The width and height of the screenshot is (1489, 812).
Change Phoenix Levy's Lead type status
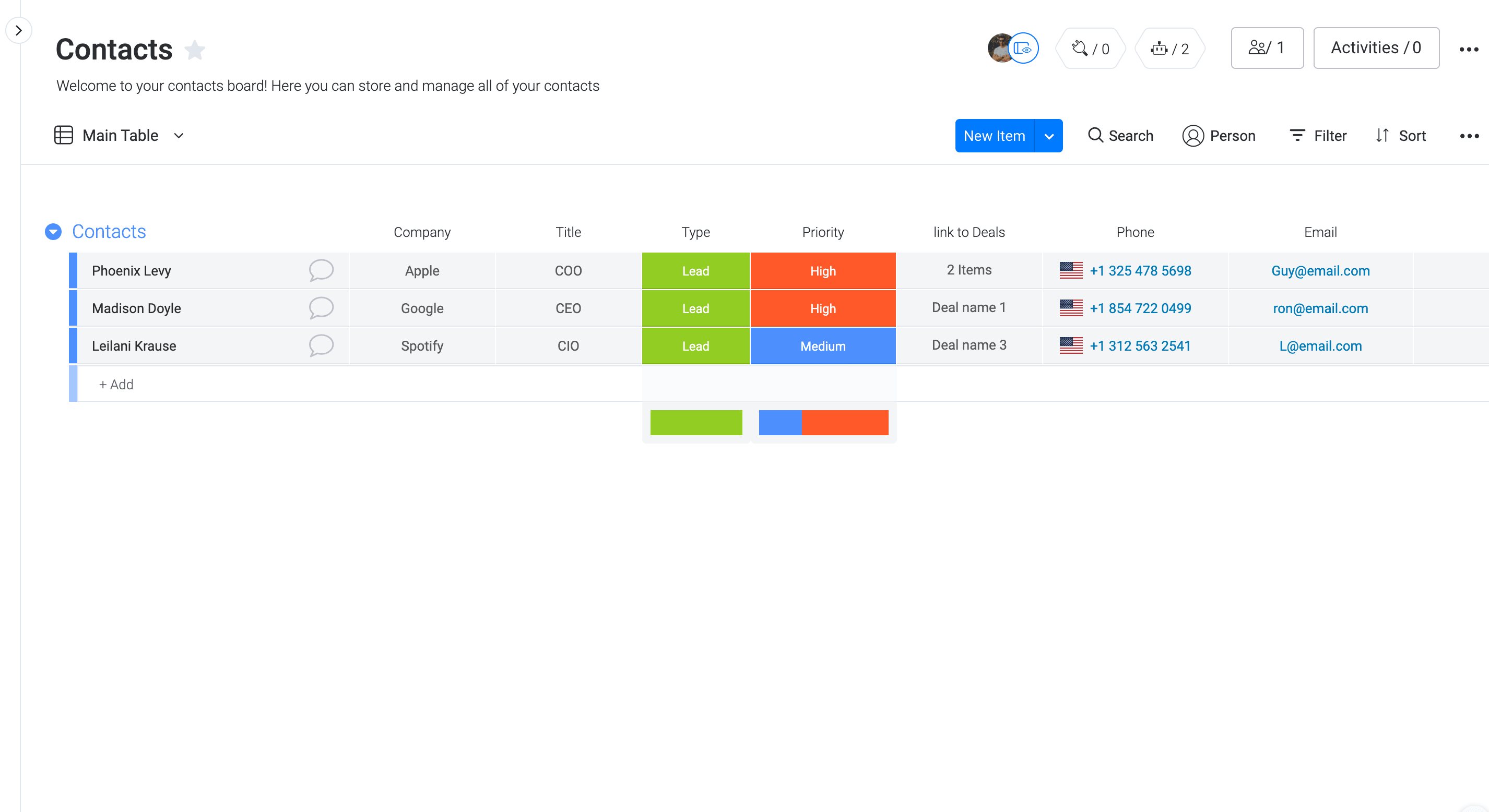click(x=695, y=271)
